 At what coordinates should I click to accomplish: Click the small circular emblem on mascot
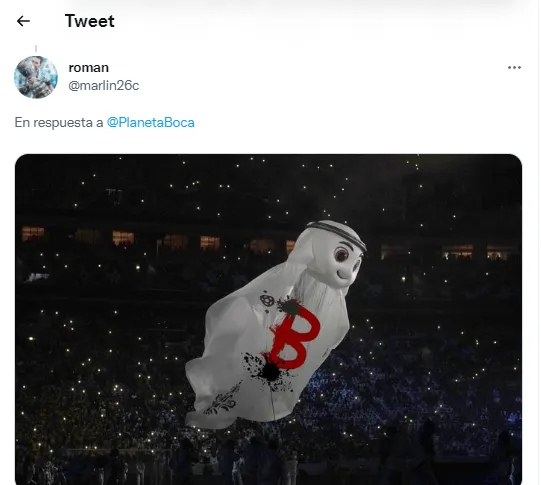tap(267, 301)
